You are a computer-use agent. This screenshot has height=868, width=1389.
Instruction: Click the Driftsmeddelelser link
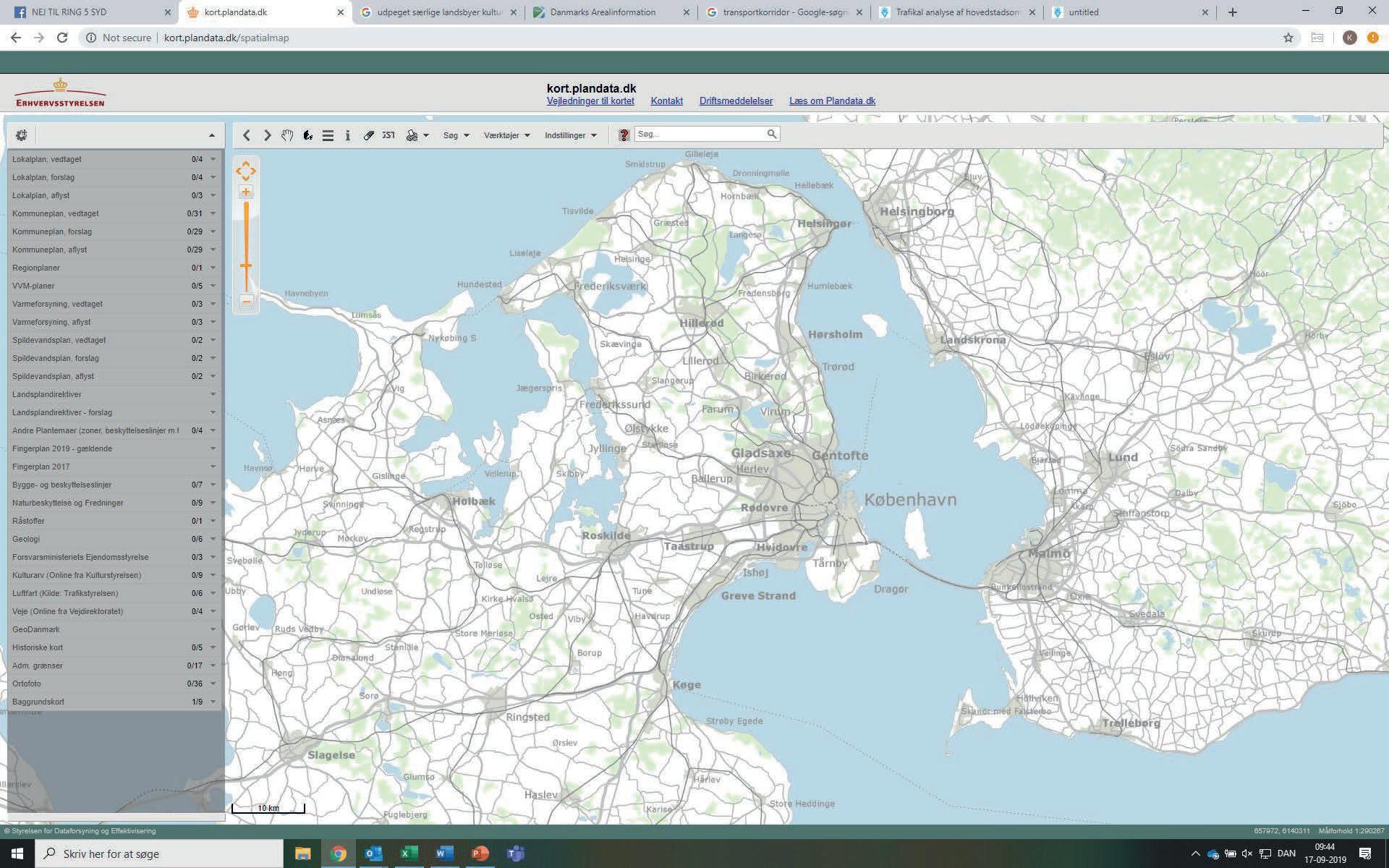point(736,101)
